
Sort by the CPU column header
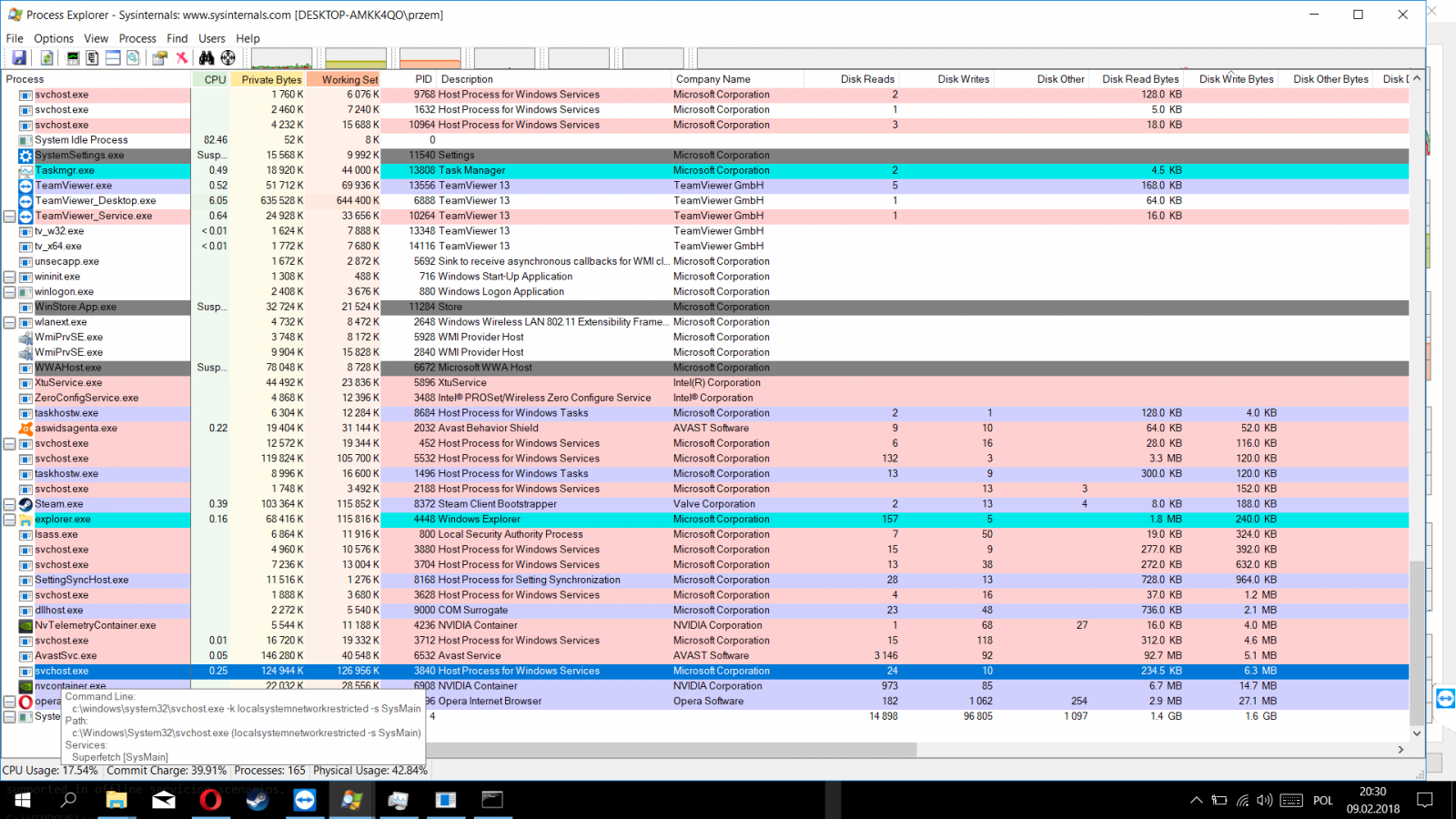click(x=210, y=79)
